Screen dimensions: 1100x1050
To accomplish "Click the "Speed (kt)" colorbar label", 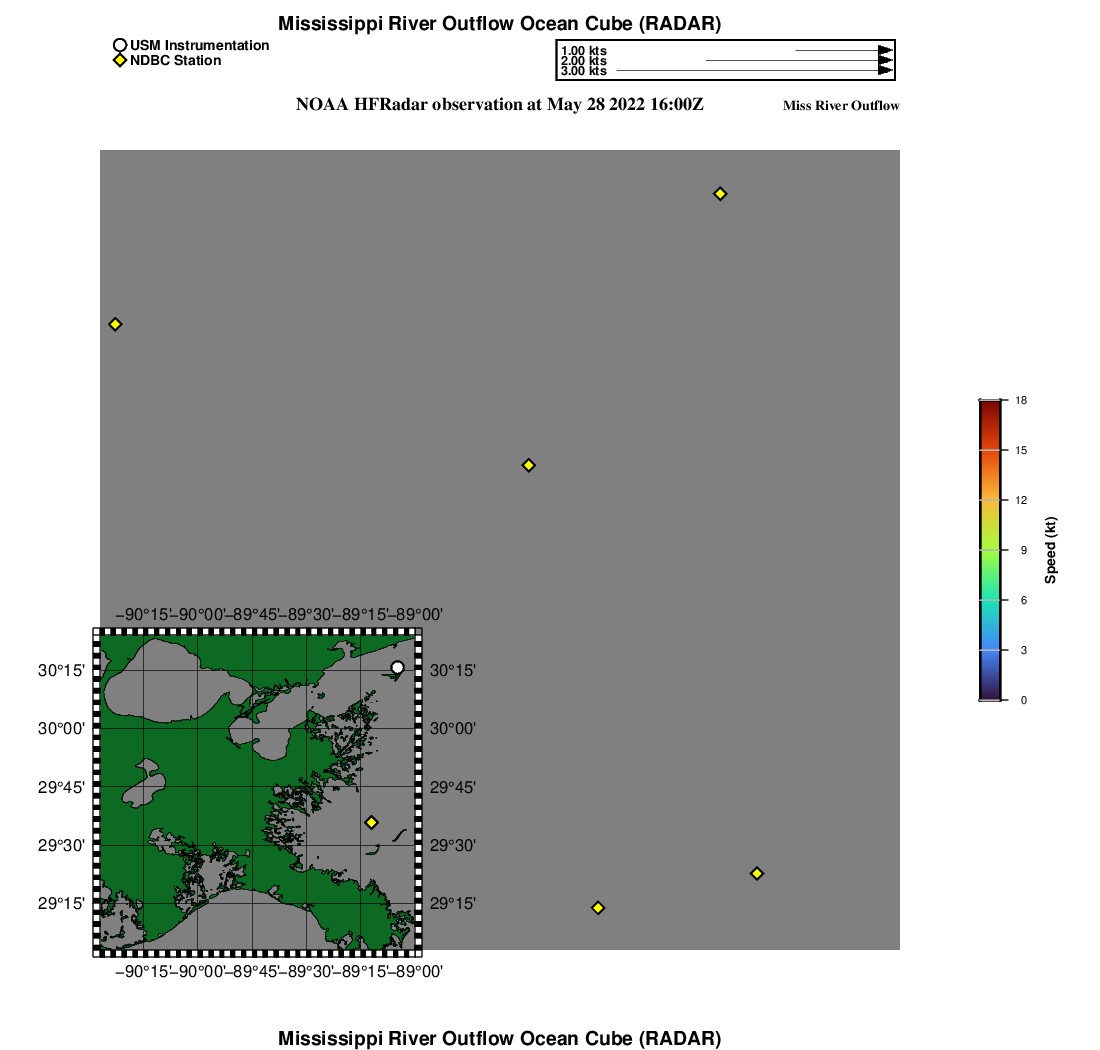I will pos(1050,551).
